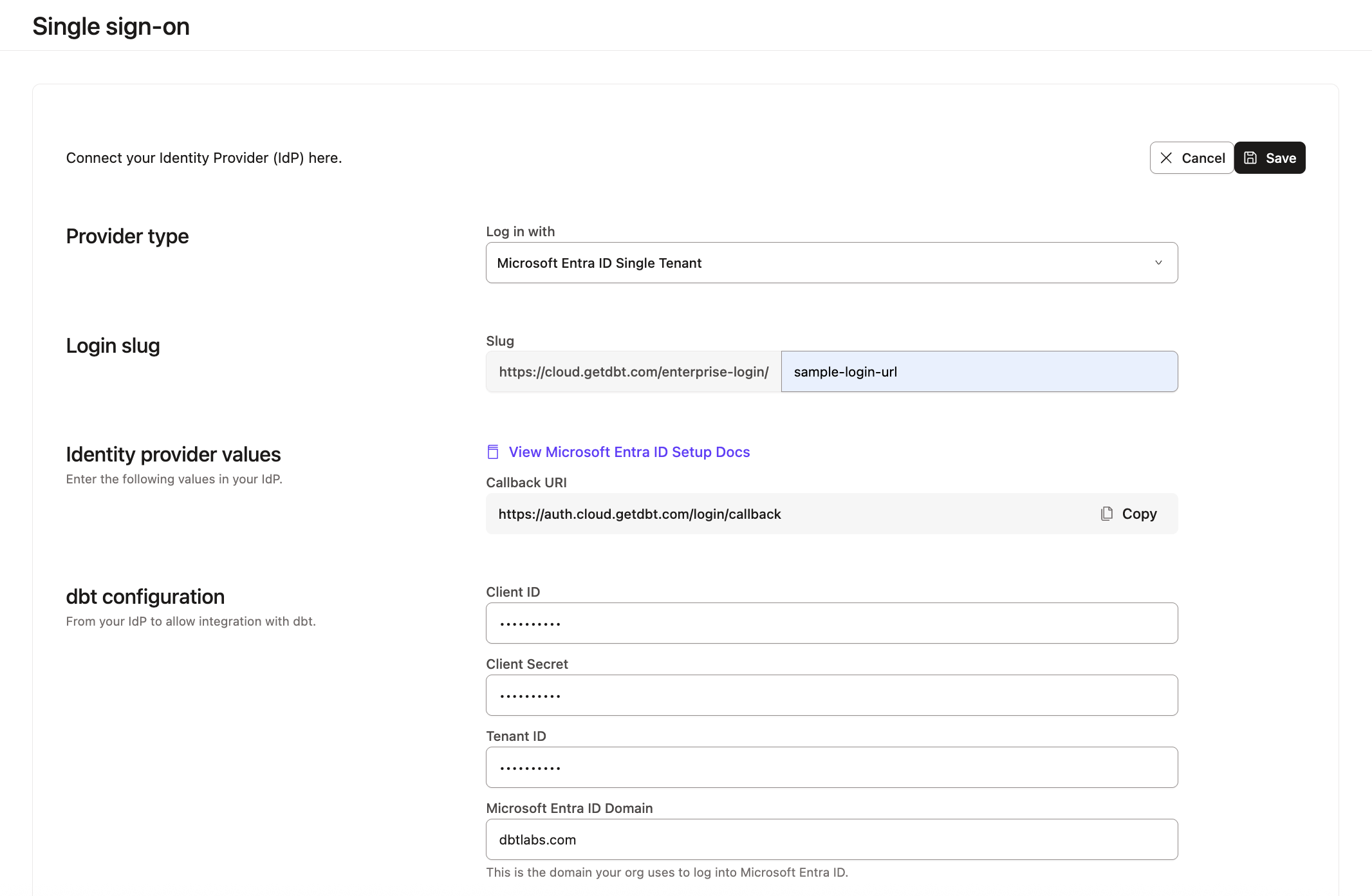Click the floppy disk icon on the Save button
Screen dimensions: 1372x896
tap(1250, 158)
